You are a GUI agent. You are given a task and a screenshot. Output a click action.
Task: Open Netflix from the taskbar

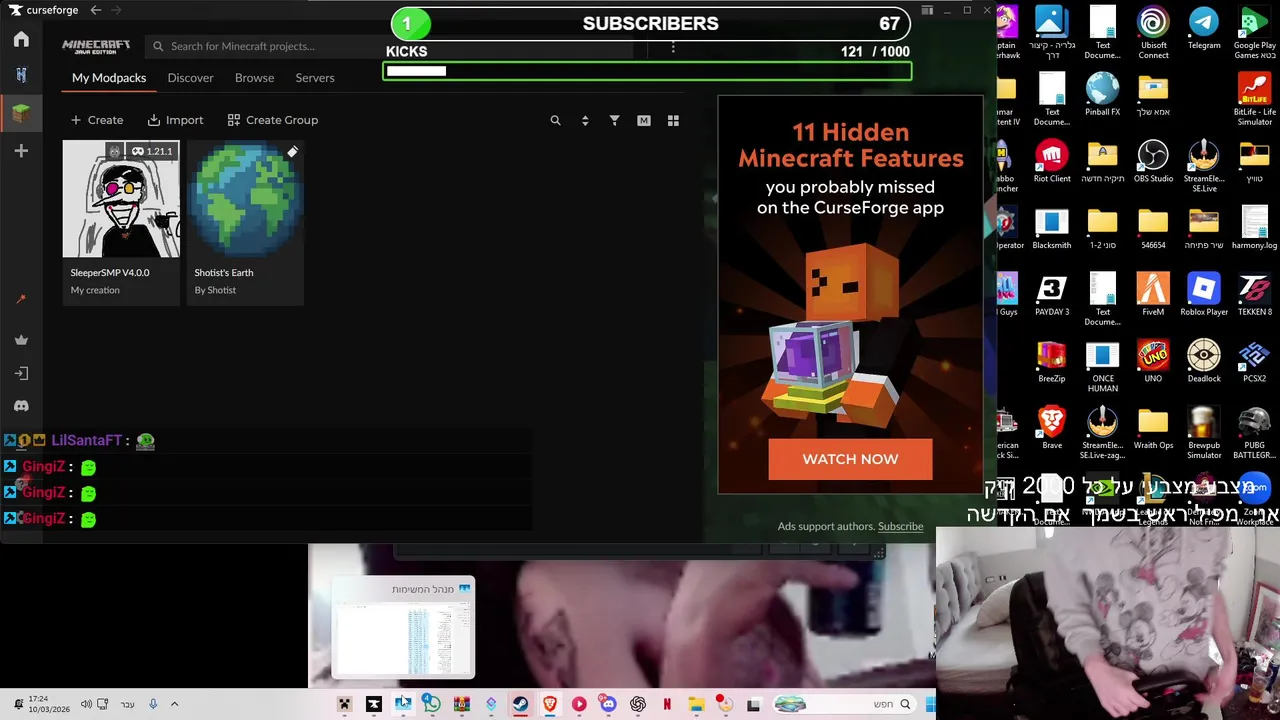[667, 704]
